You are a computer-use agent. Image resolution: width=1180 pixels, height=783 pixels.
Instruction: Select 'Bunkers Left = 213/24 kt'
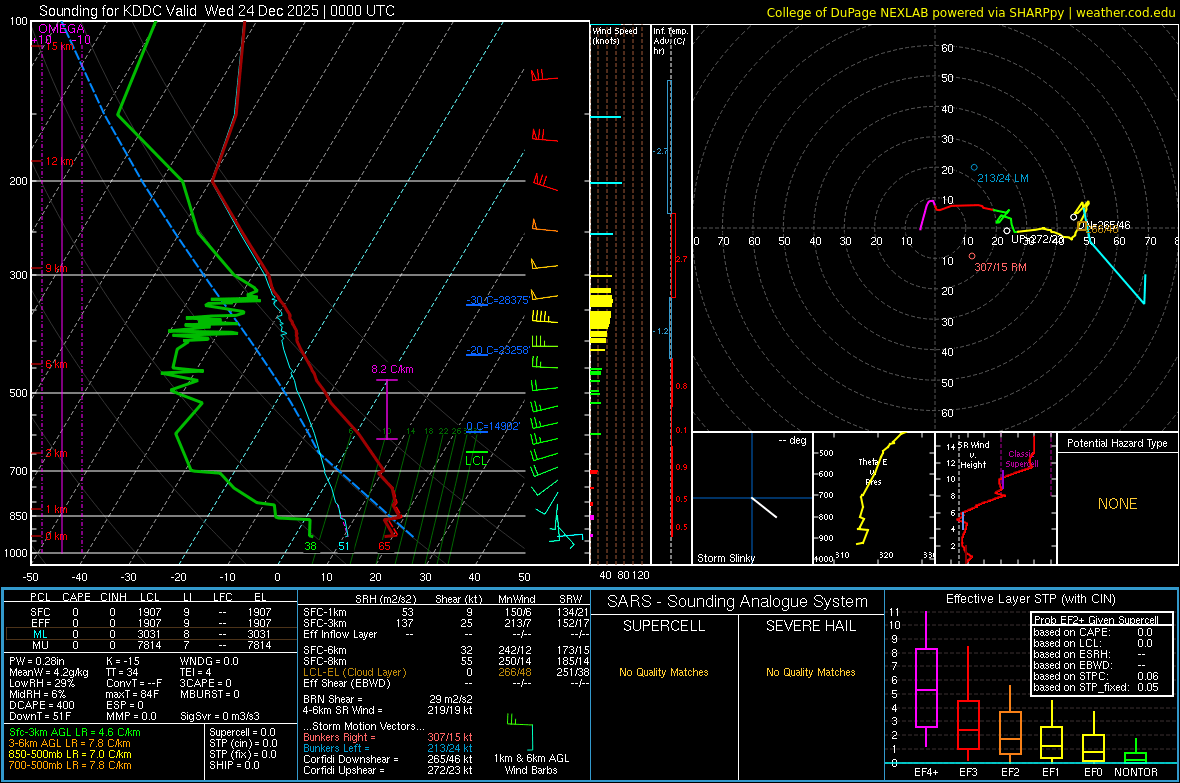[388, 748]
